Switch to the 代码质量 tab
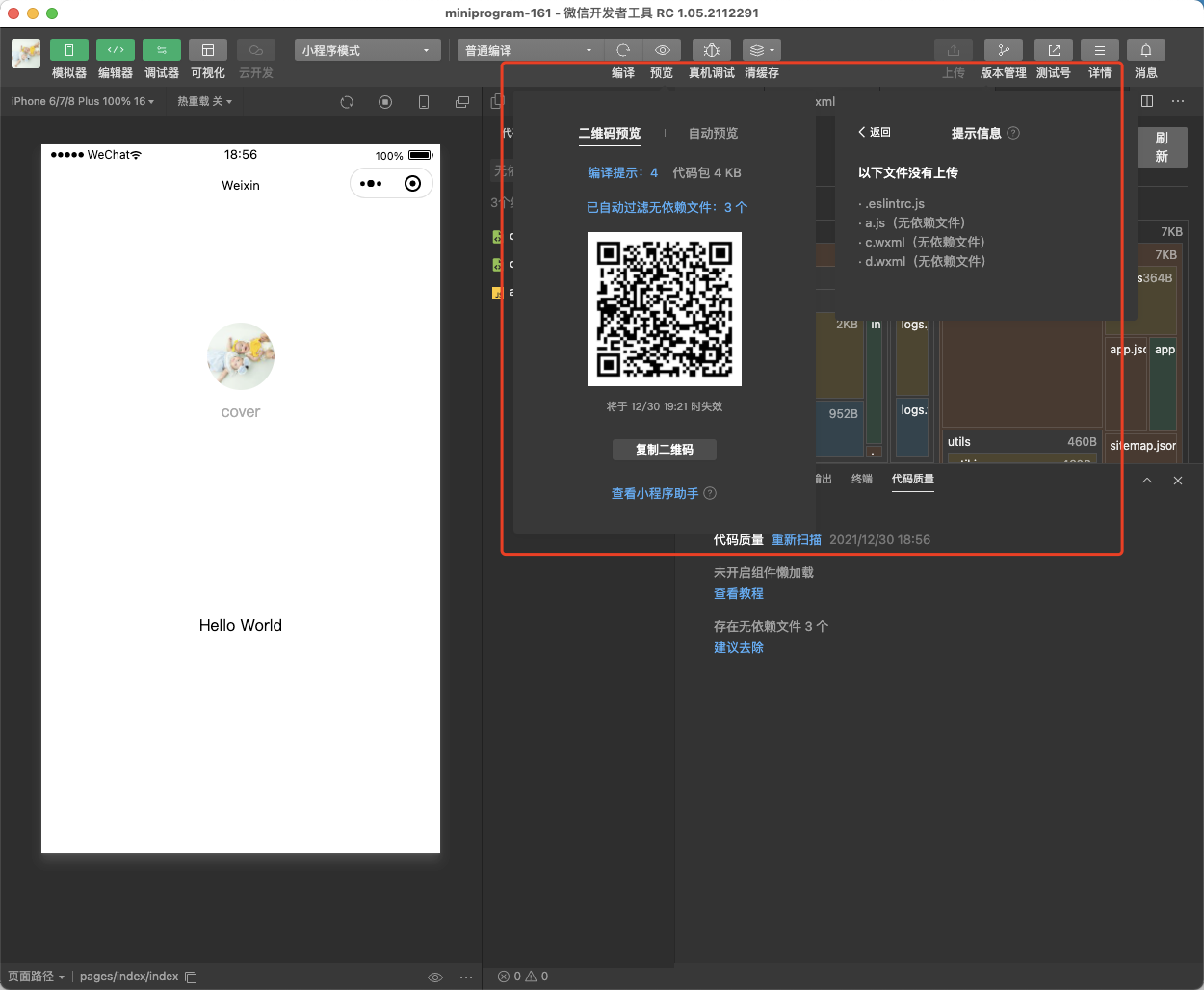Viewport: 1204px width, 990px height. pos(913,479)
